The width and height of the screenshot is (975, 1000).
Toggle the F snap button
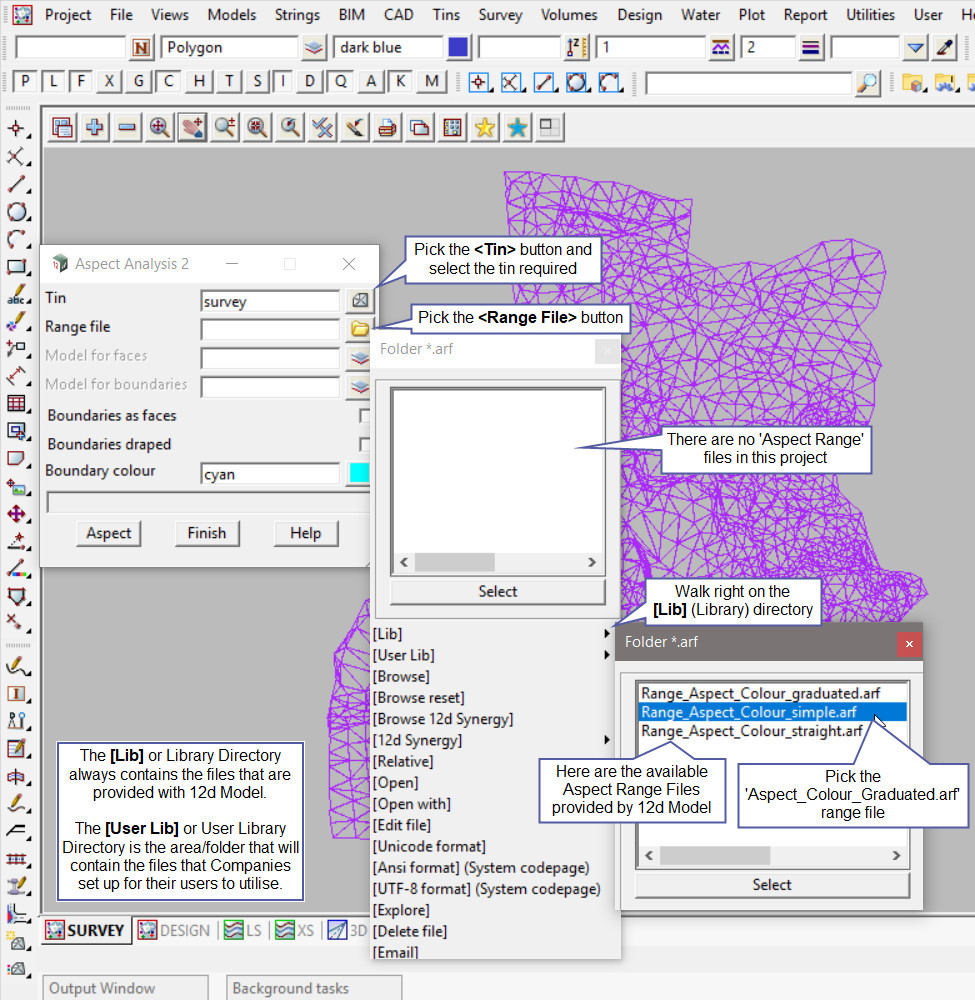81,82
